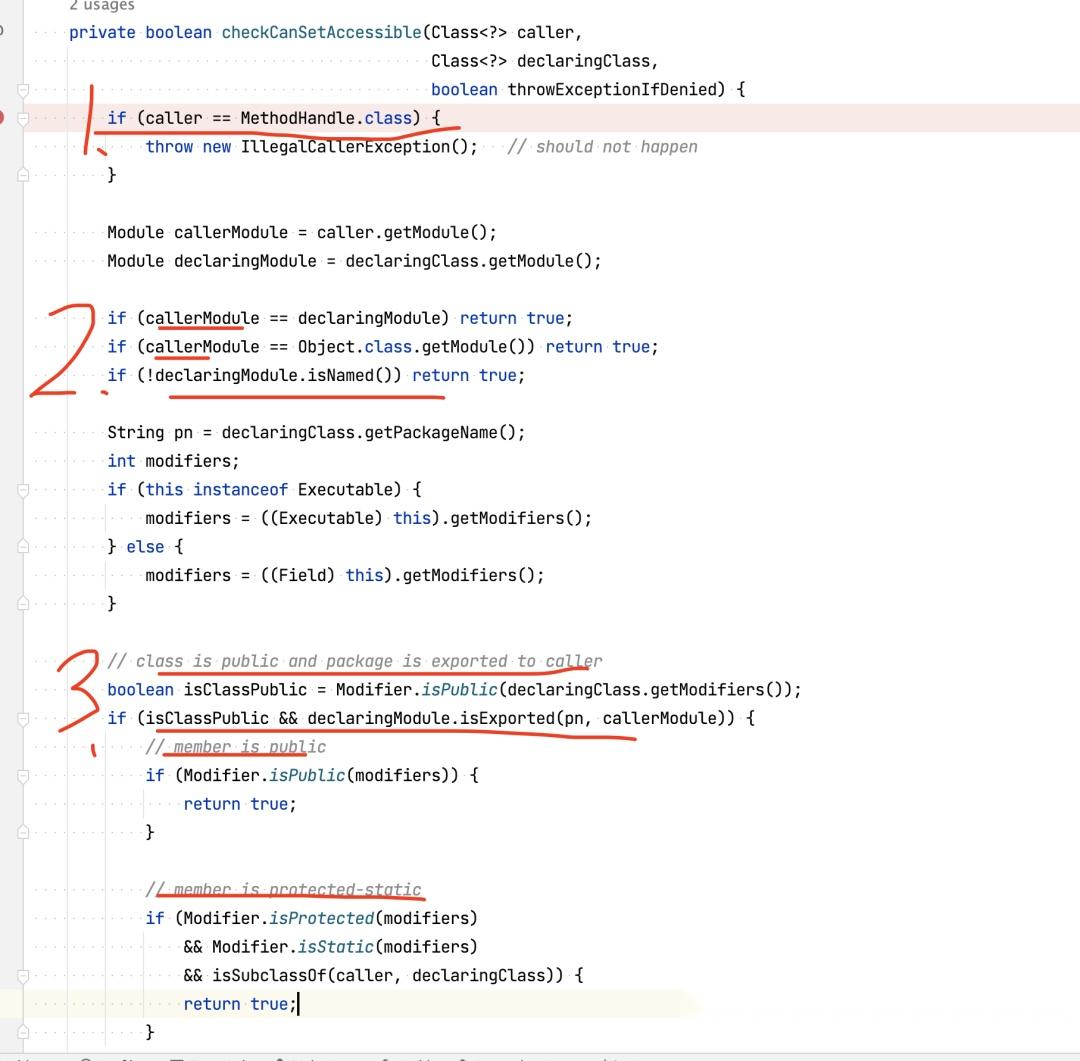Click Modifier.isPublic in the member check

(263, 774)
